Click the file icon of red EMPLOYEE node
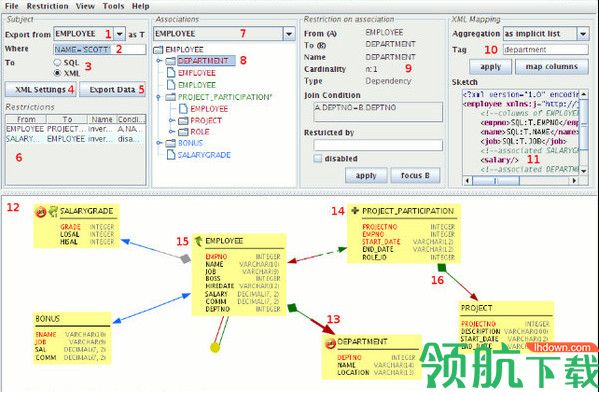Viewport: 599px width, 395px height. coord(172,73)
